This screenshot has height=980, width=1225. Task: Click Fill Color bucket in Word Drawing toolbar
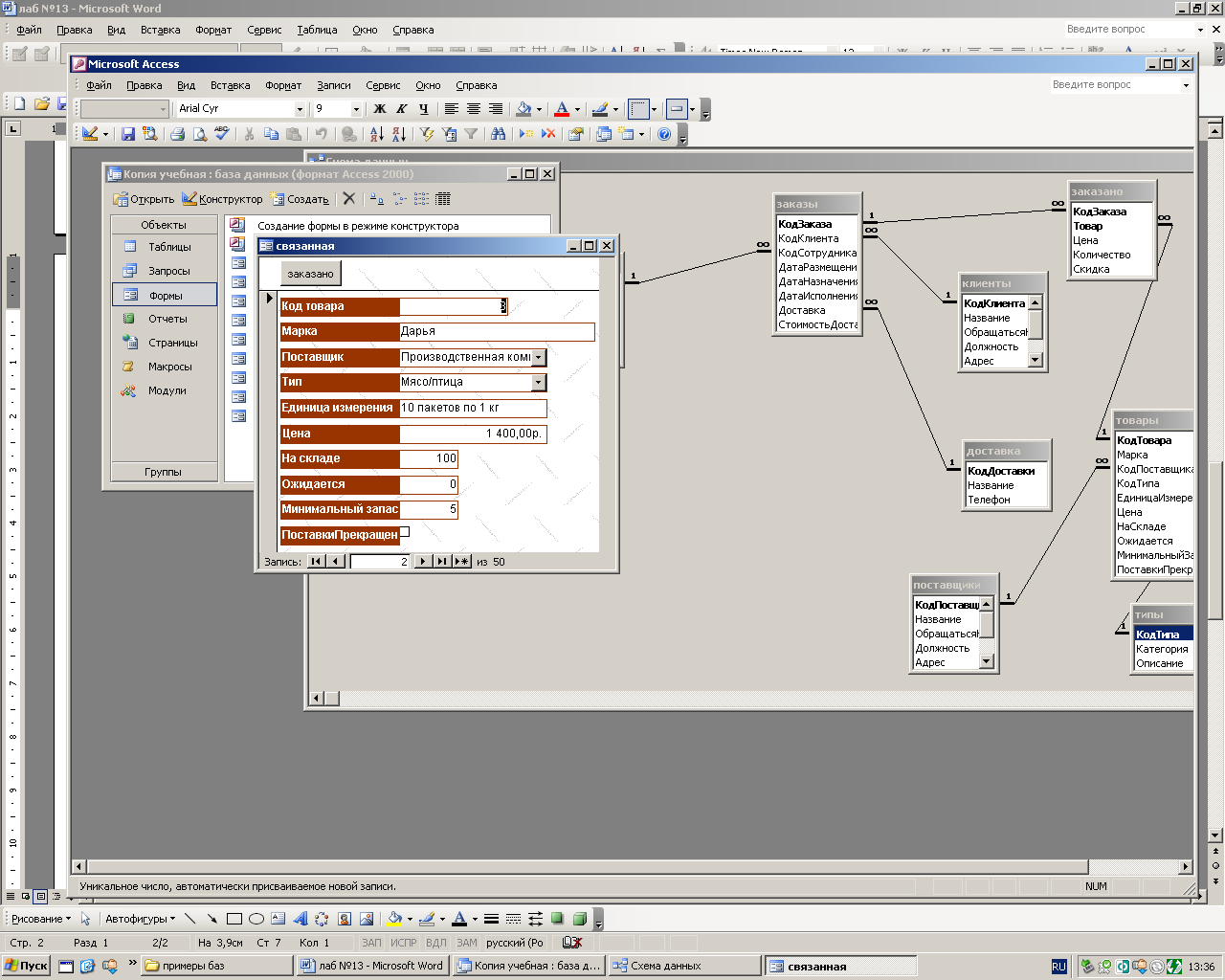(x=394, y=919)
